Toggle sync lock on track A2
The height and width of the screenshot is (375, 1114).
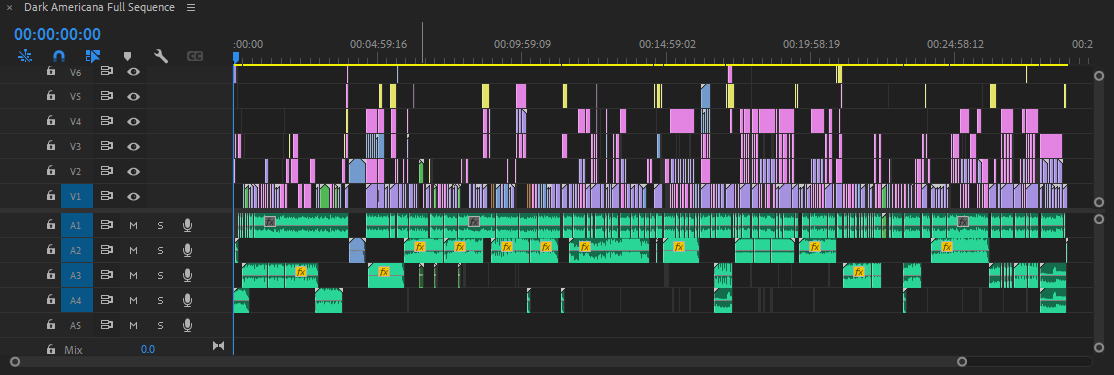pyautogui.click(x=107, y=249)
